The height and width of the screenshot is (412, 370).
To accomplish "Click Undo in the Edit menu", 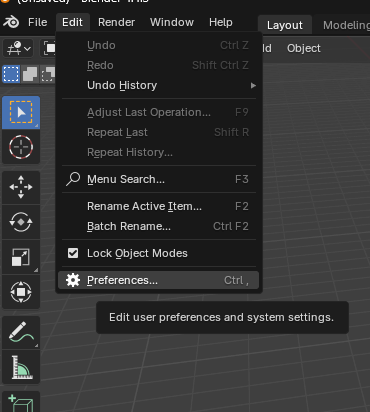I will pyautogui.click(x=159, y=45).
